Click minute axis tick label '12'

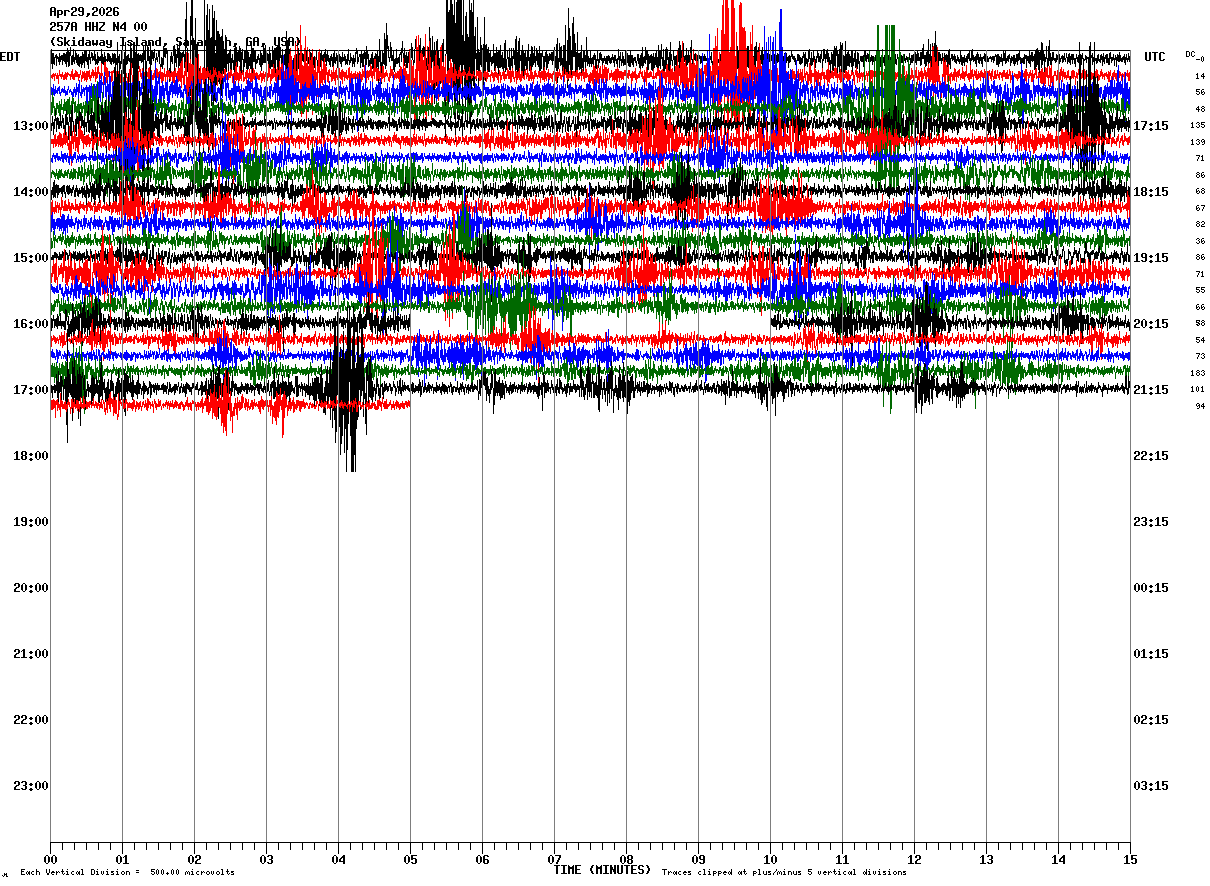pos(914,859)
